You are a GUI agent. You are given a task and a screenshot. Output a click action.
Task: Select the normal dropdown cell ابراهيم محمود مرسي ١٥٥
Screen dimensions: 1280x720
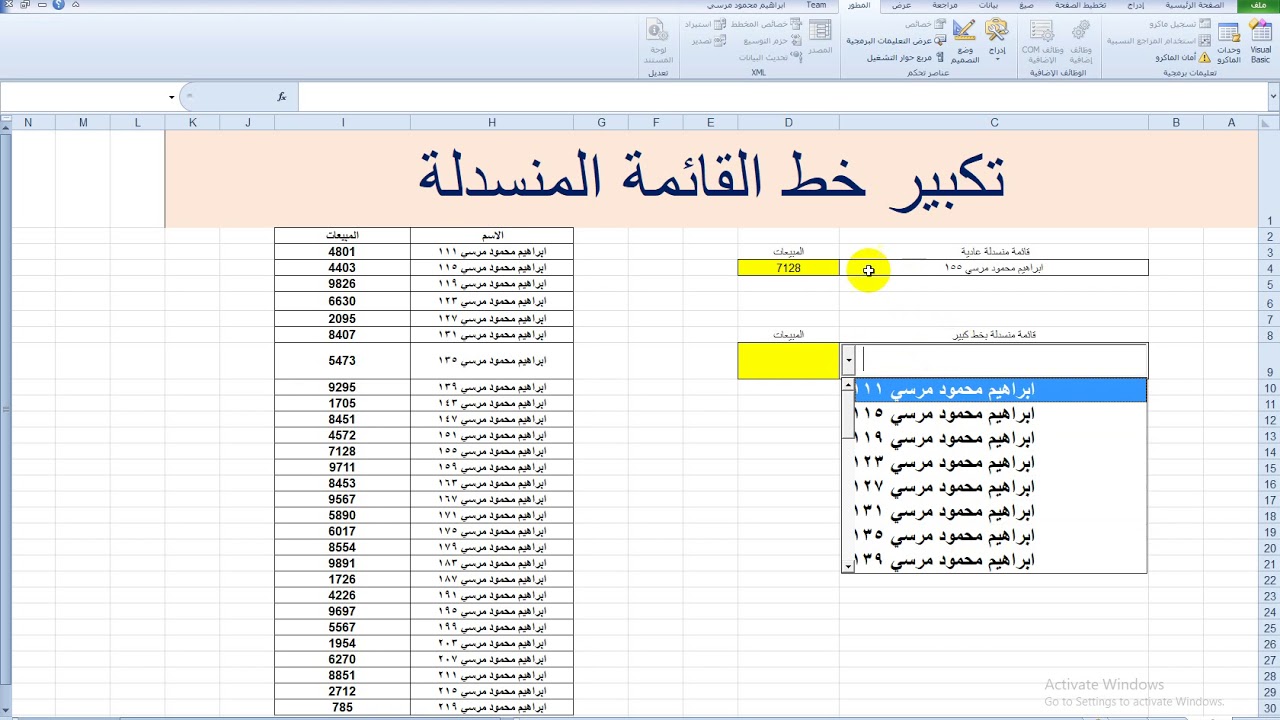coord(994,268)
